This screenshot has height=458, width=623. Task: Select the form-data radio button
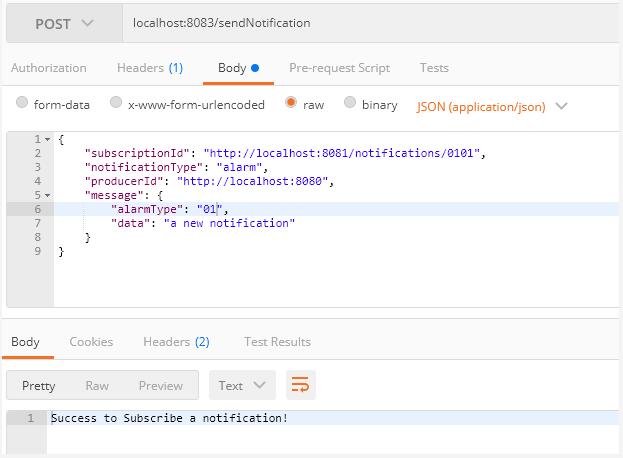click(x=22, y=104)
